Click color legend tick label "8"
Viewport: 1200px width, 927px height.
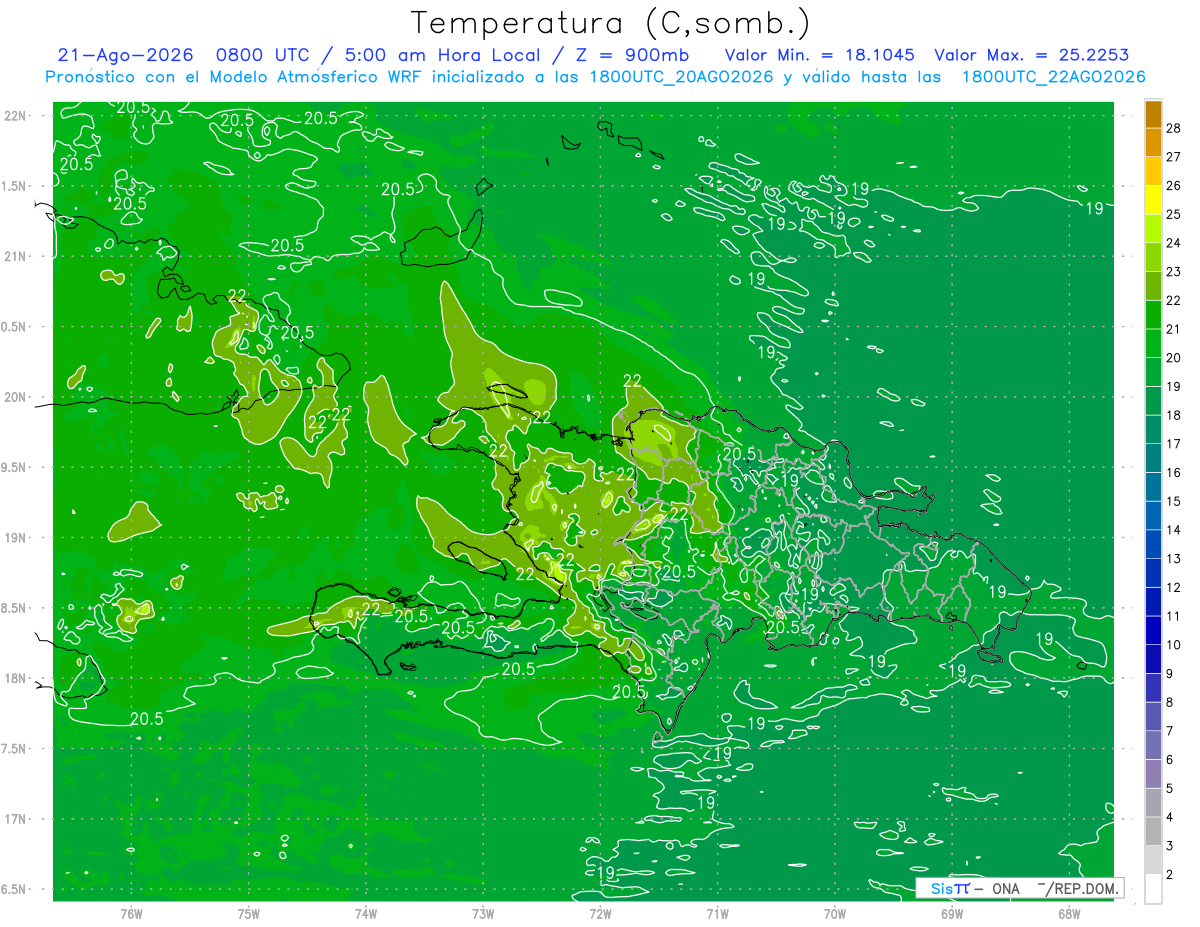point(1170,702)
